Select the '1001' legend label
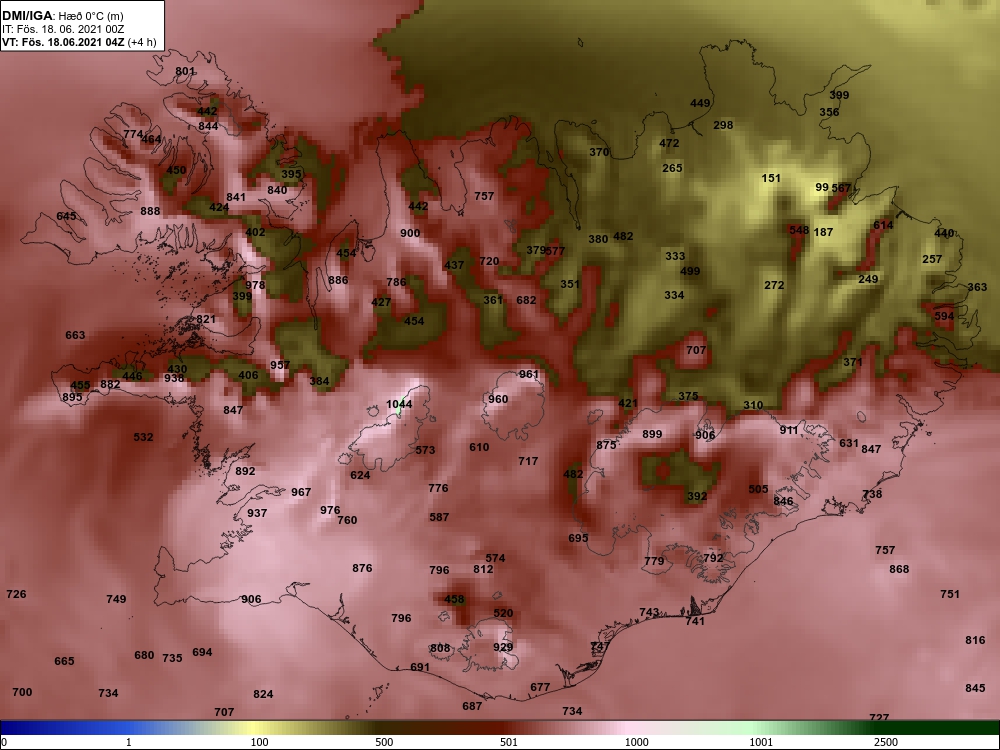This screenshot has width=1000, height=750. click(x=761, y=742)
